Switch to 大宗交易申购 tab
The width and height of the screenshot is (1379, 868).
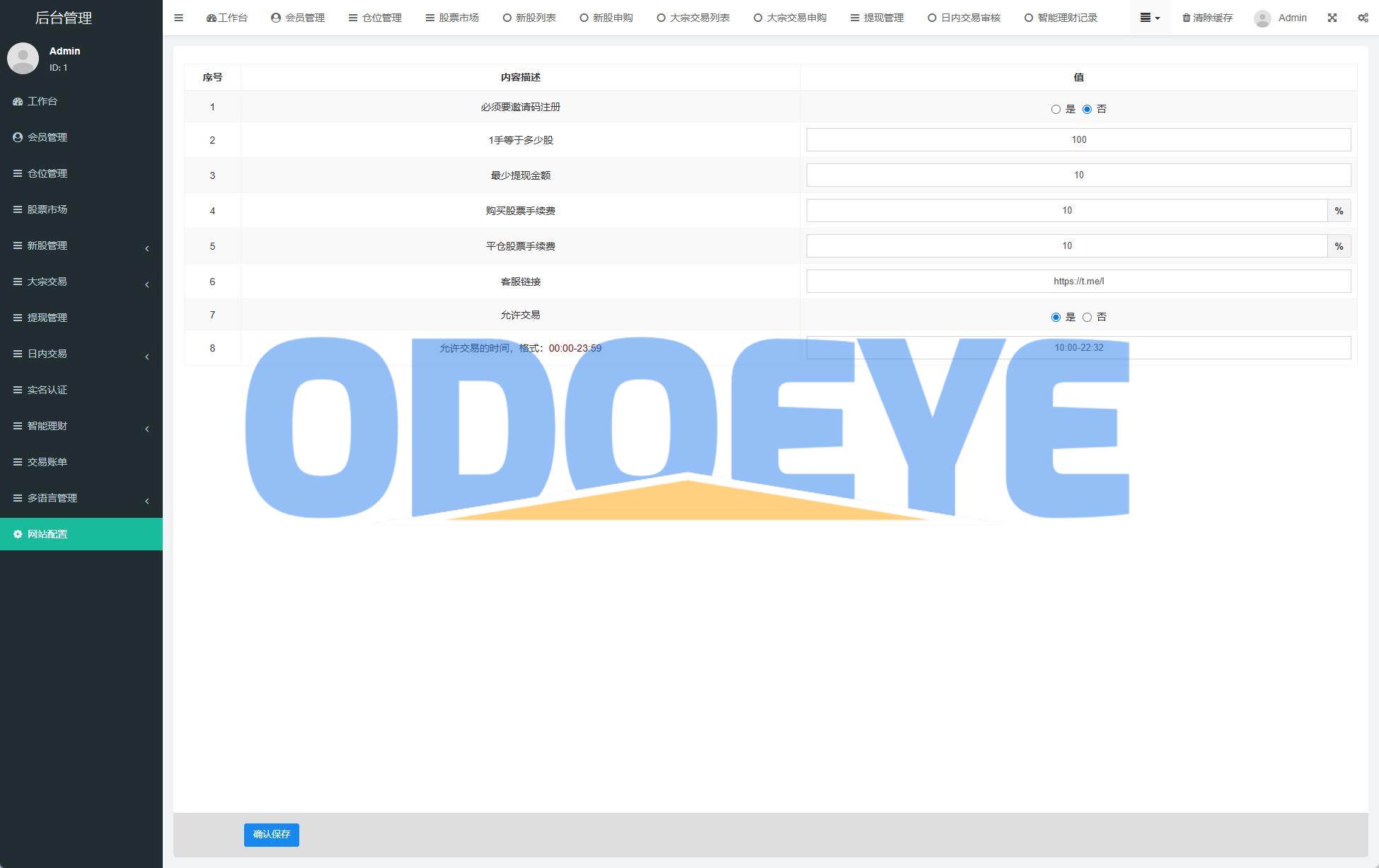coord(790,18)
